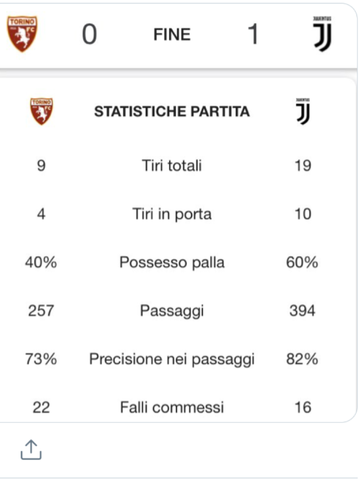Click Torino possession value 40%
The height and width of the screenshot is (480, 360).
point(41,262)
